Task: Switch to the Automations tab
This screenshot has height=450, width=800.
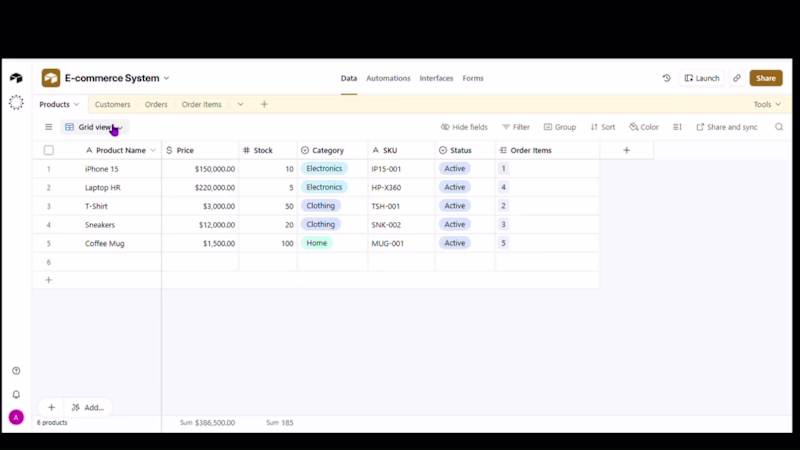Action: [388, 78]
